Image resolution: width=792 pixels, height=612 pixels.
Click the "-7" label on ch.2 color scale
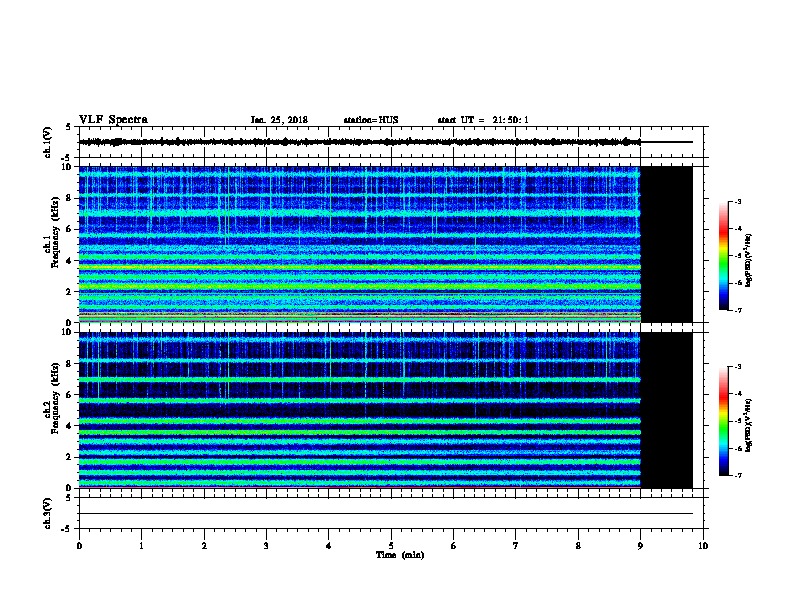(738, 475)
